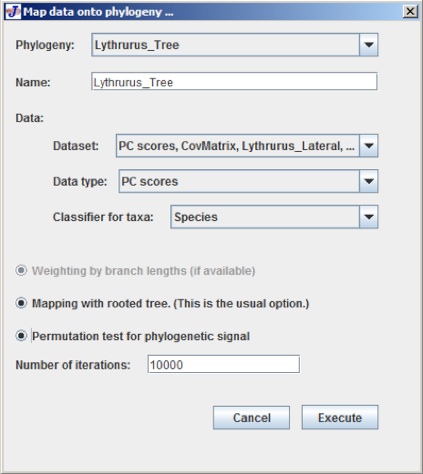The image size is (423, 474).
Task: Click the Lythrurus_Tree phylogeny combo box
Action: click(235, 45)
